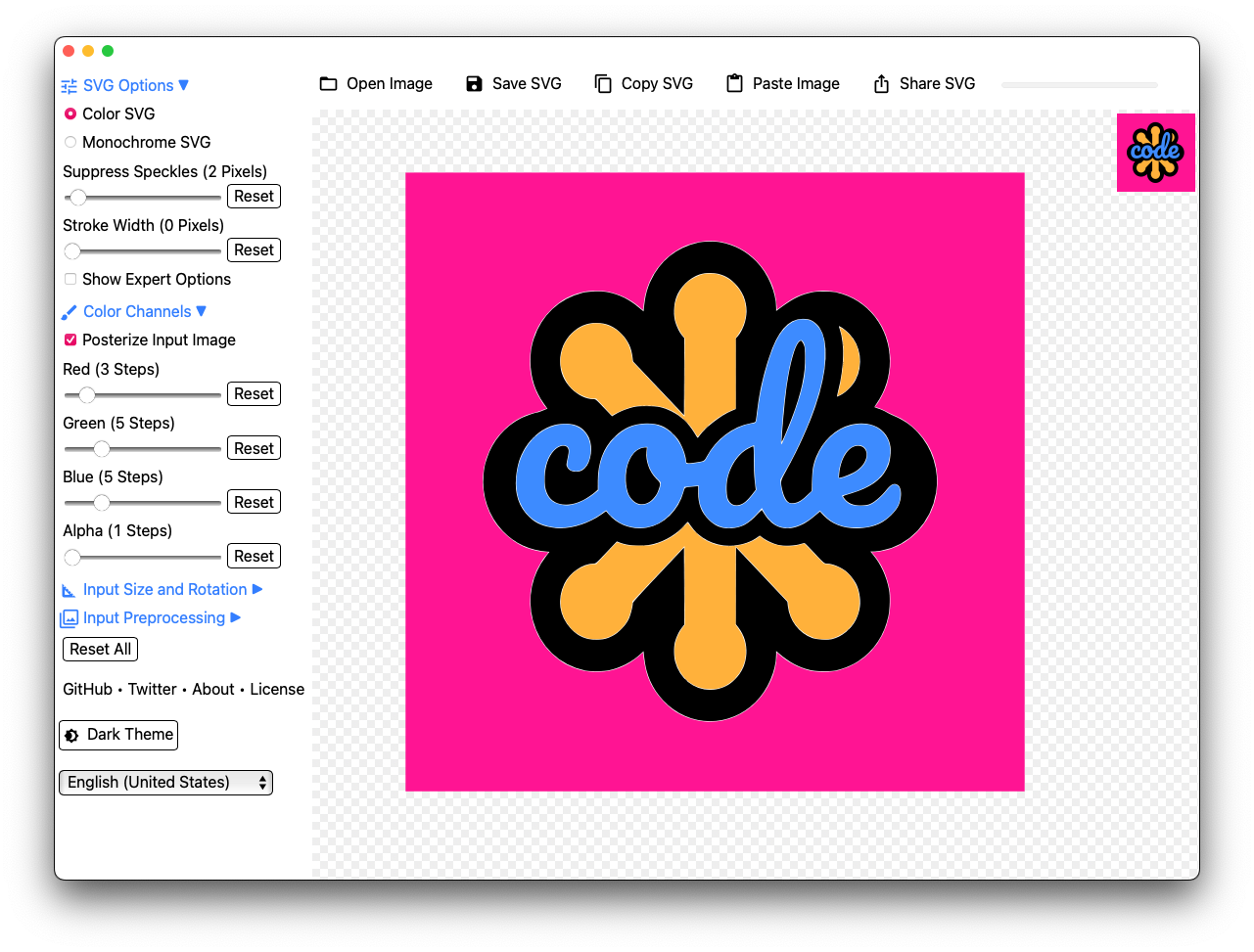The height and width of the screenshot is (952, 1254).
Task: Click the green maximize window button
Action: click(x=108, y=51)
